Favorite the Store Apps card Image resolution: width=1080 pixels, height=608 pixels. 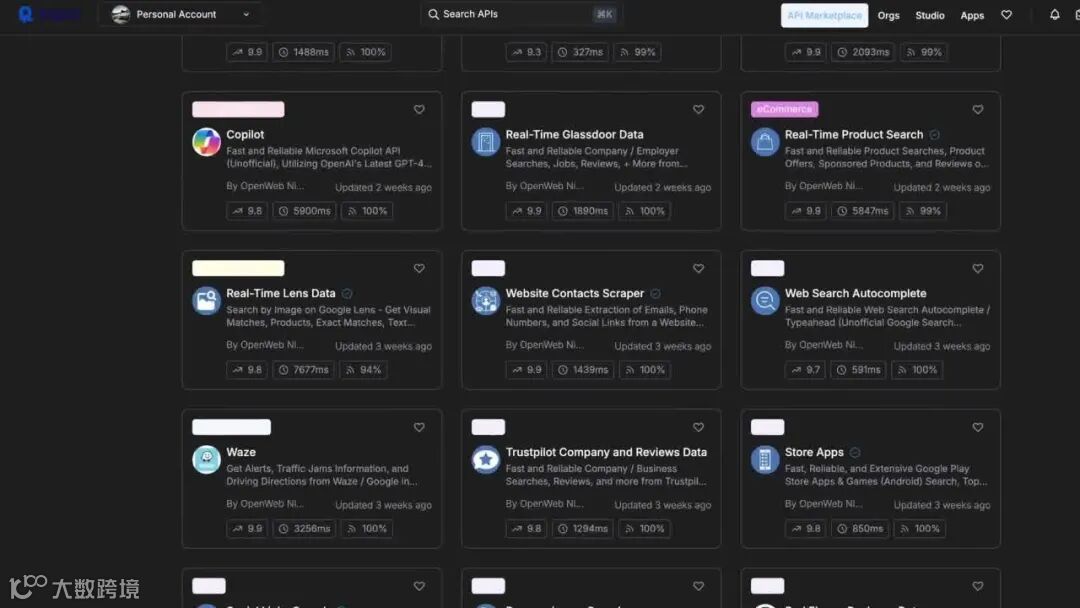[977, 428]
